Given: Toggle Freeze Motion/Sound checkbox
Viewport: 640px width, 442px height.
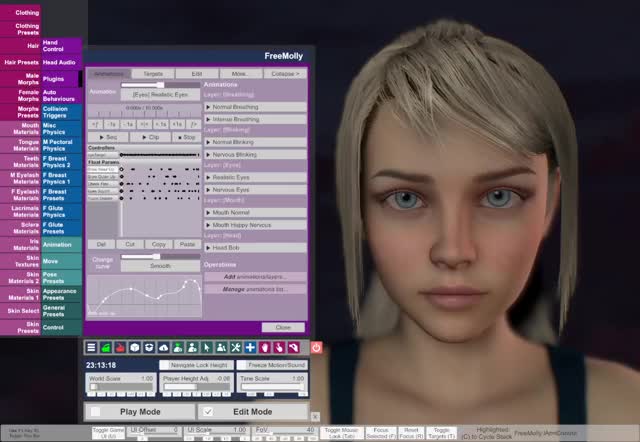Looking at the screenshot, I should (242, 365).
